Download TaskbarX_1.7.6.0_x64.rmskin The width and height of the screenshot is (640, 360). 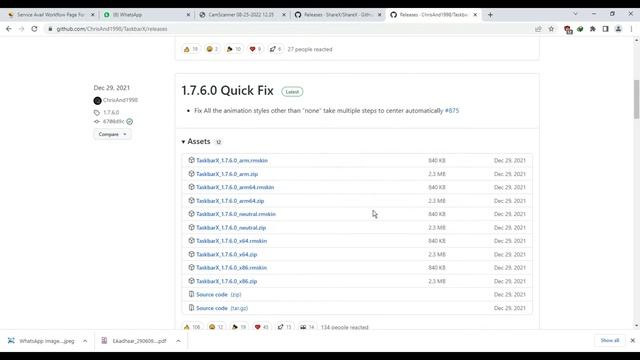tap(231, 241)
